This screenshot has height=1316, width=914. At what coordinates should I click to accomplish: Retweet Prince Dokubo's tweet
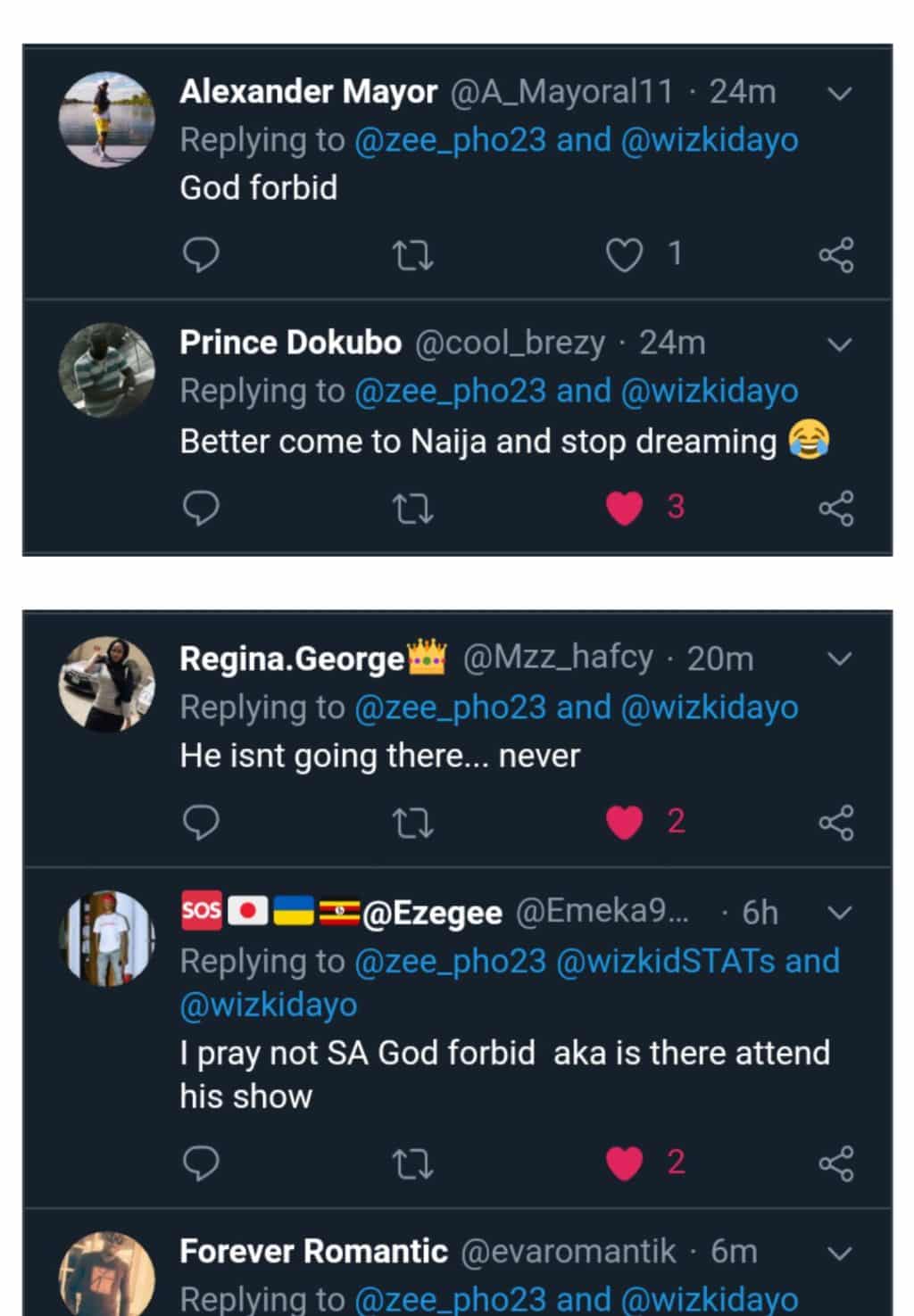coord(413,509)
